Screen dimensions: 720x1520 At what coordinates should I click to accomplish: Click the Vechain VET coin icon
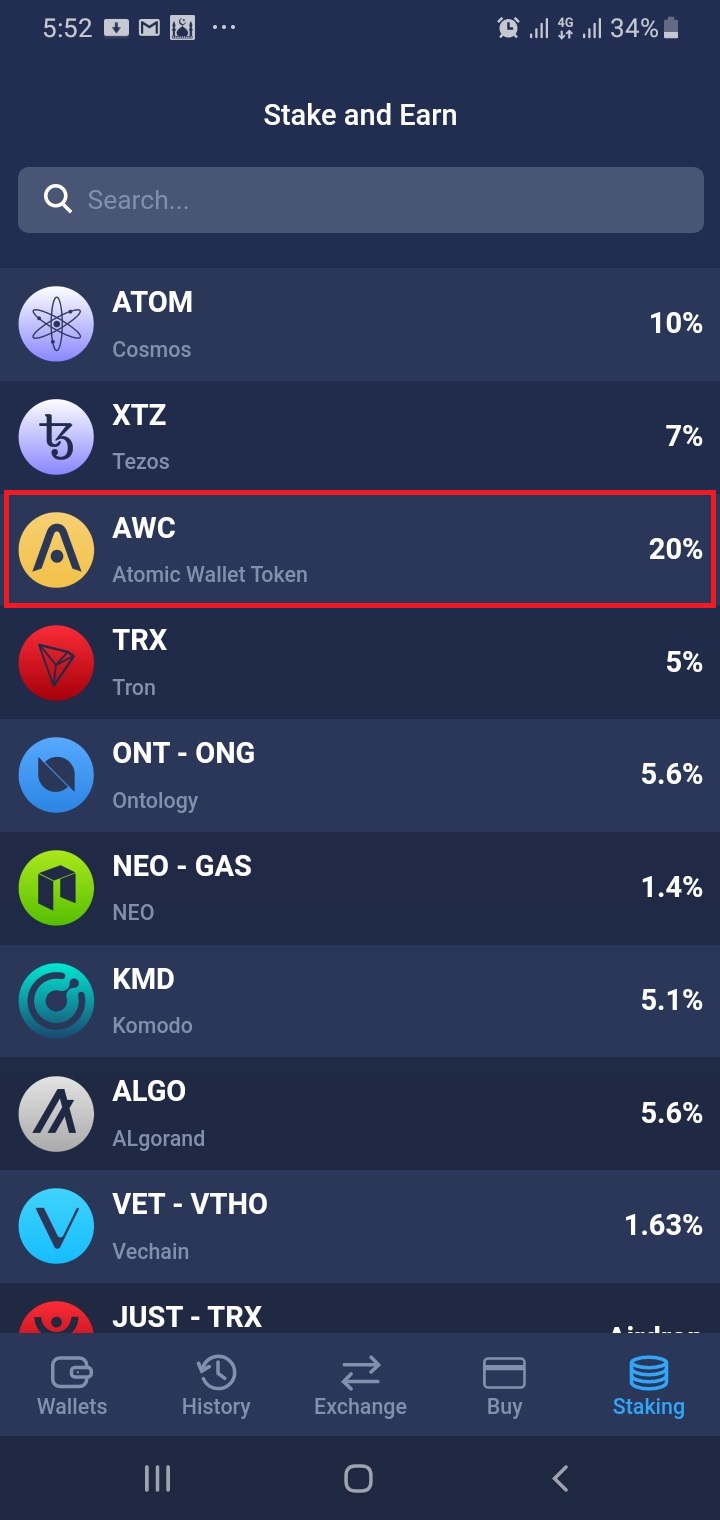56,1225
